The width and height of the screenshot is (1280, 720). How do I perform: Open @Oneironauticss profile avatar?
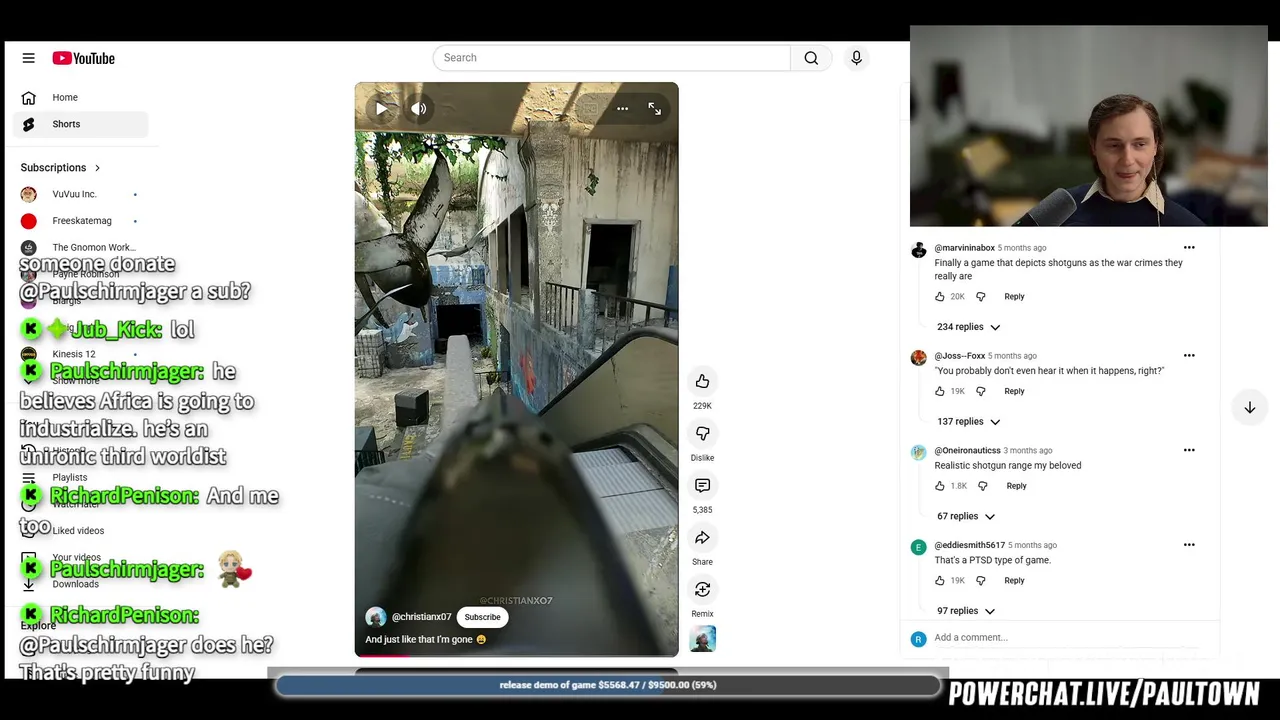918,453
